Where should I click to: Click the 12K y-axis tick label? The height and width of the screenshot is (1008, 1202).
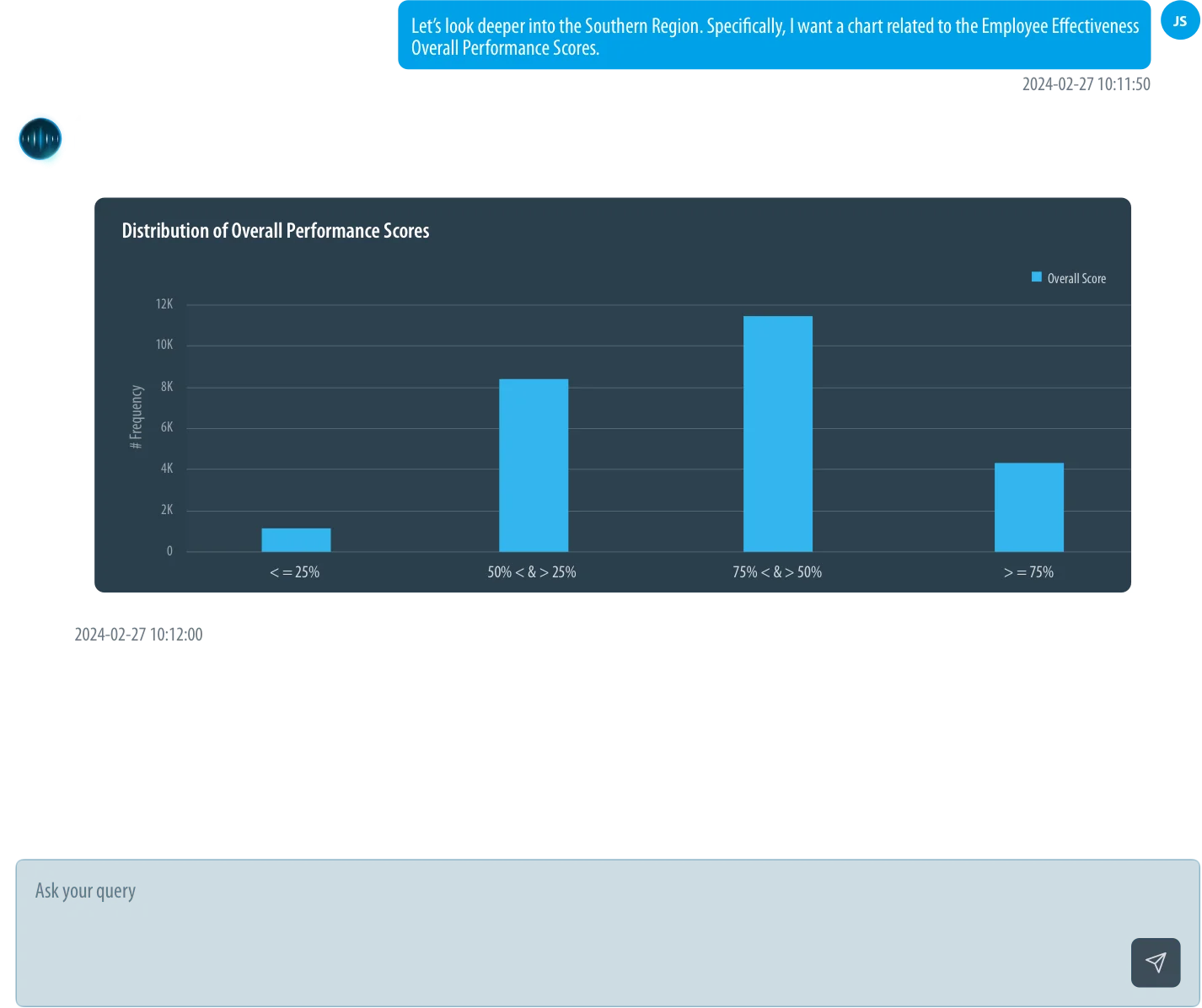(164, 303)
